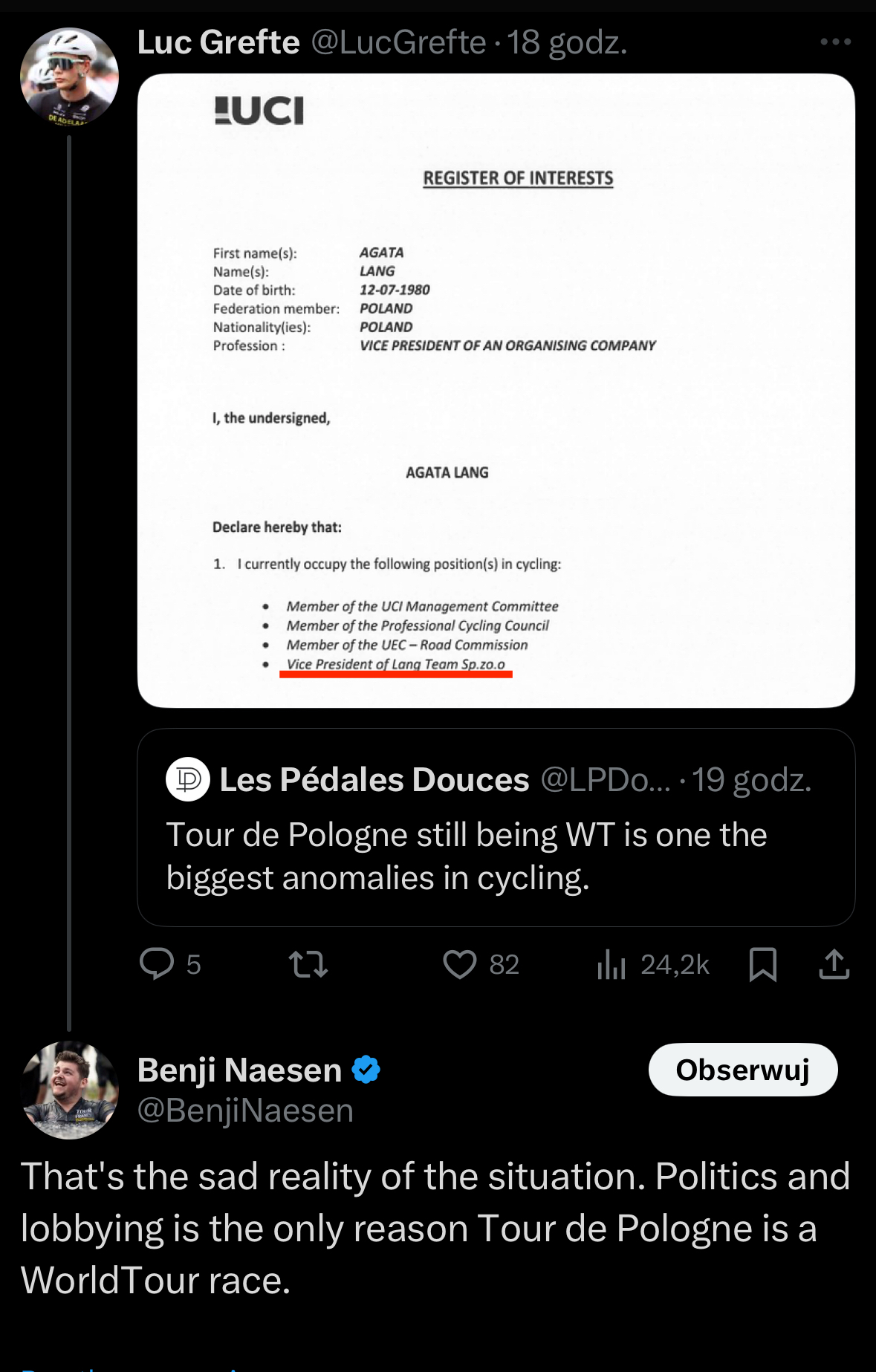
Task: Tap Benji Naesen's blue verified badge
Action: point(366,1070)
